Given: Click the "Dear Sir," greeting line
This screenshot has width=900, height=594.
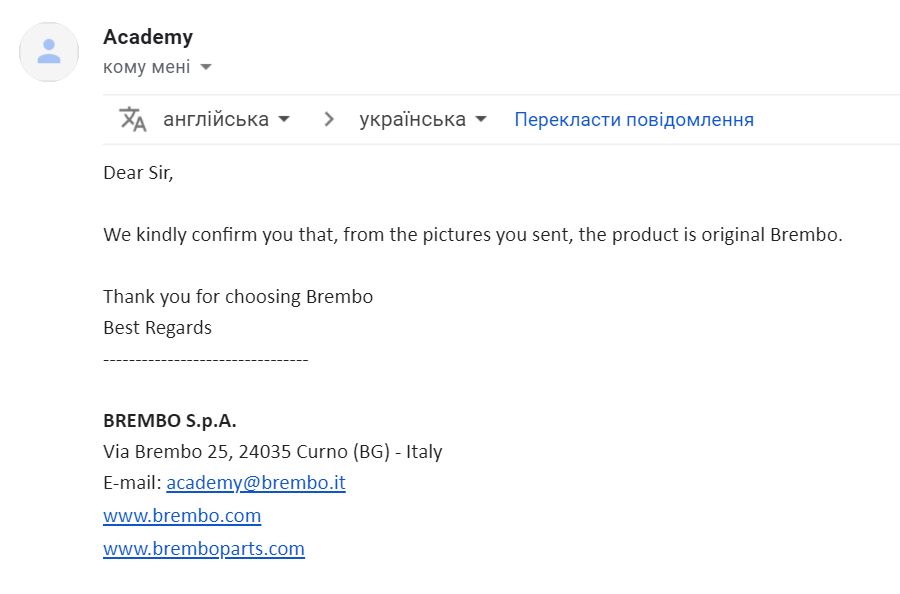Looking at the screenshot, I should pos(138,172).
